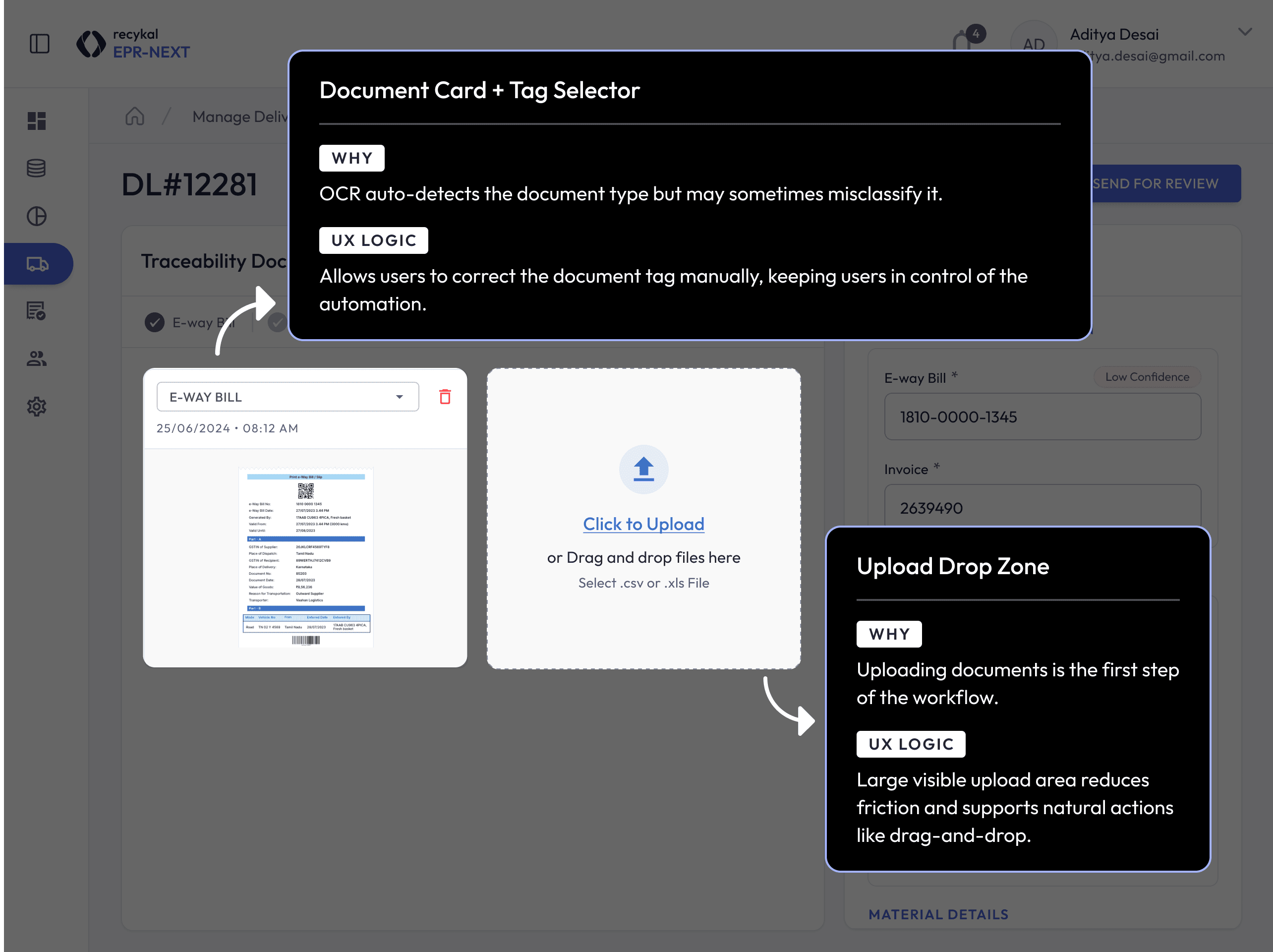This screenshot has height=952, width=1273.
Task: Expand the Aditya Desai account menu
Action: (1245, 32)
